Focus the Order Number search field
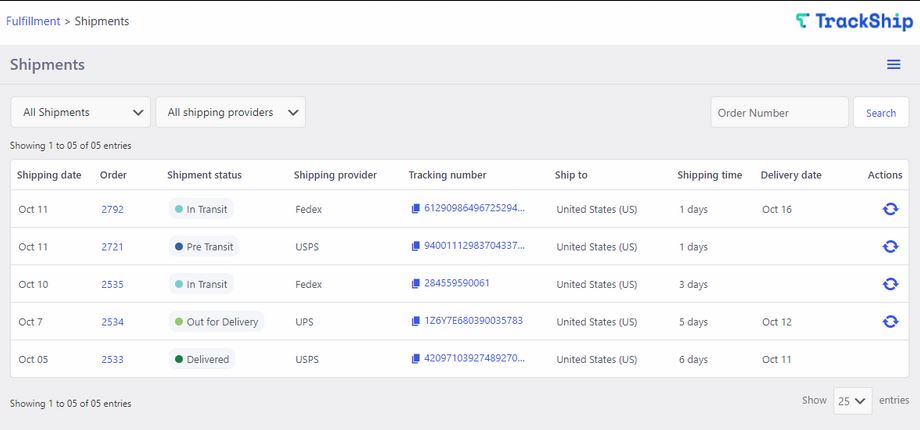This screenshot has width=920, height=430. 780,113
